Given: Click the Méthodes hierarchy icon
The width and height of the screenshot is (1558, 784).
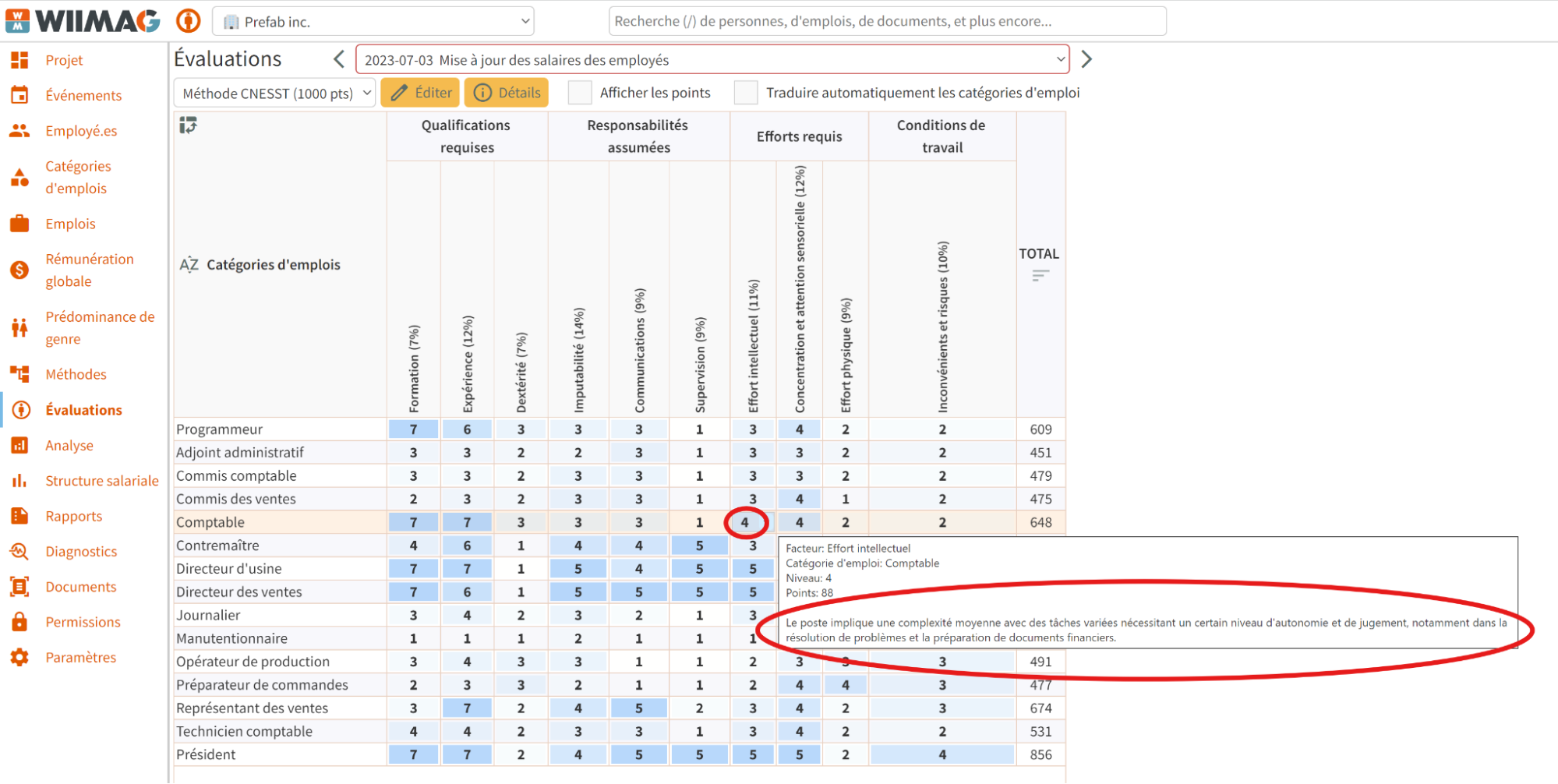Looking at the screenshot, I should pos(19,374).
